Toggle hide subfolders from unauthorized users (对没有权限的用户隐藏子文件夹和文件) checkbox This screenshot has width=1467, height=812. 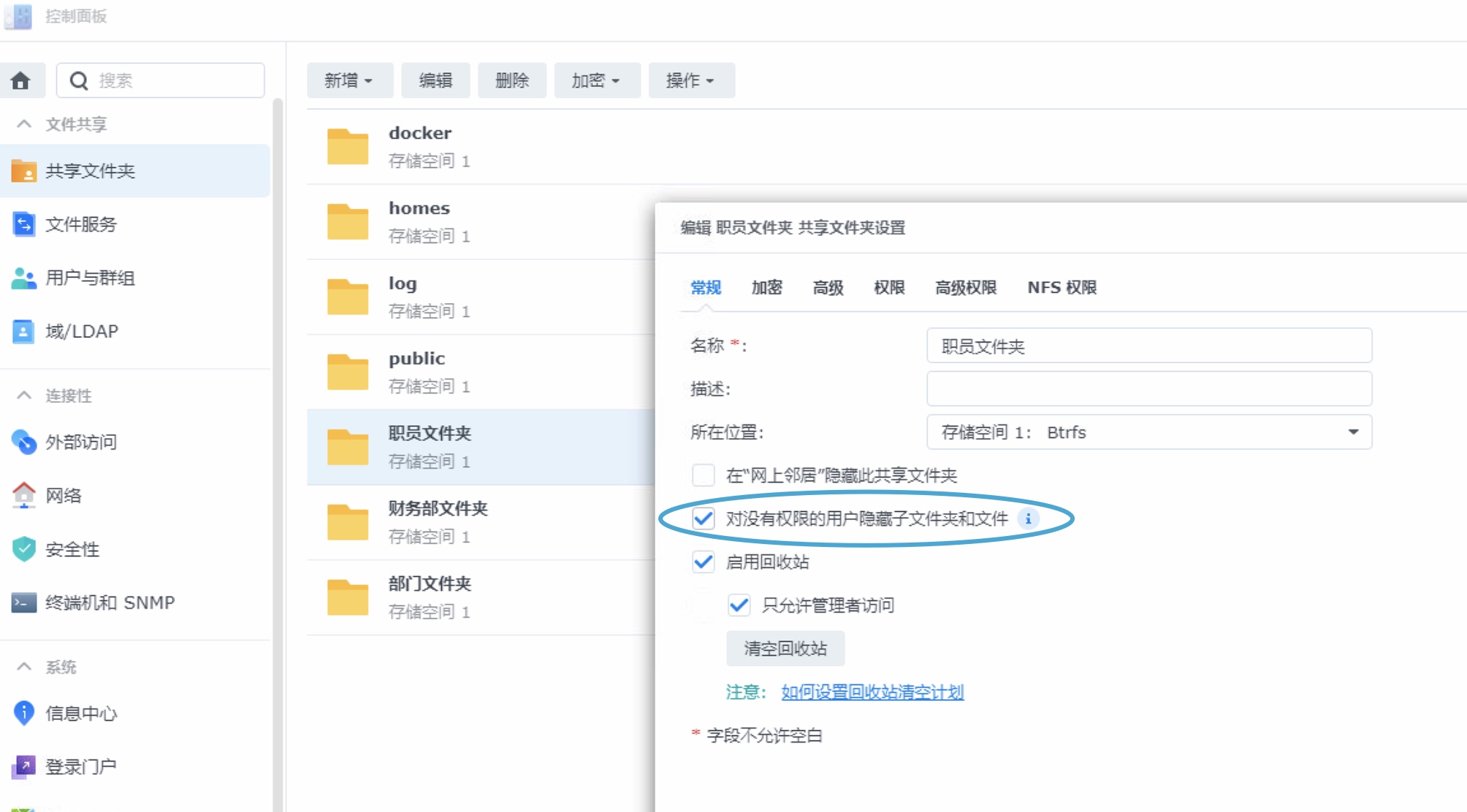click(704, 518)
